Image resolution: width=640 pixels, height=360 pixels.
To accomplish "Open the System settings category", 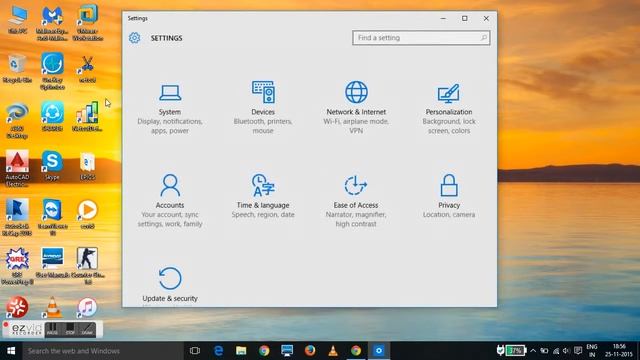I will click(170, 109).
